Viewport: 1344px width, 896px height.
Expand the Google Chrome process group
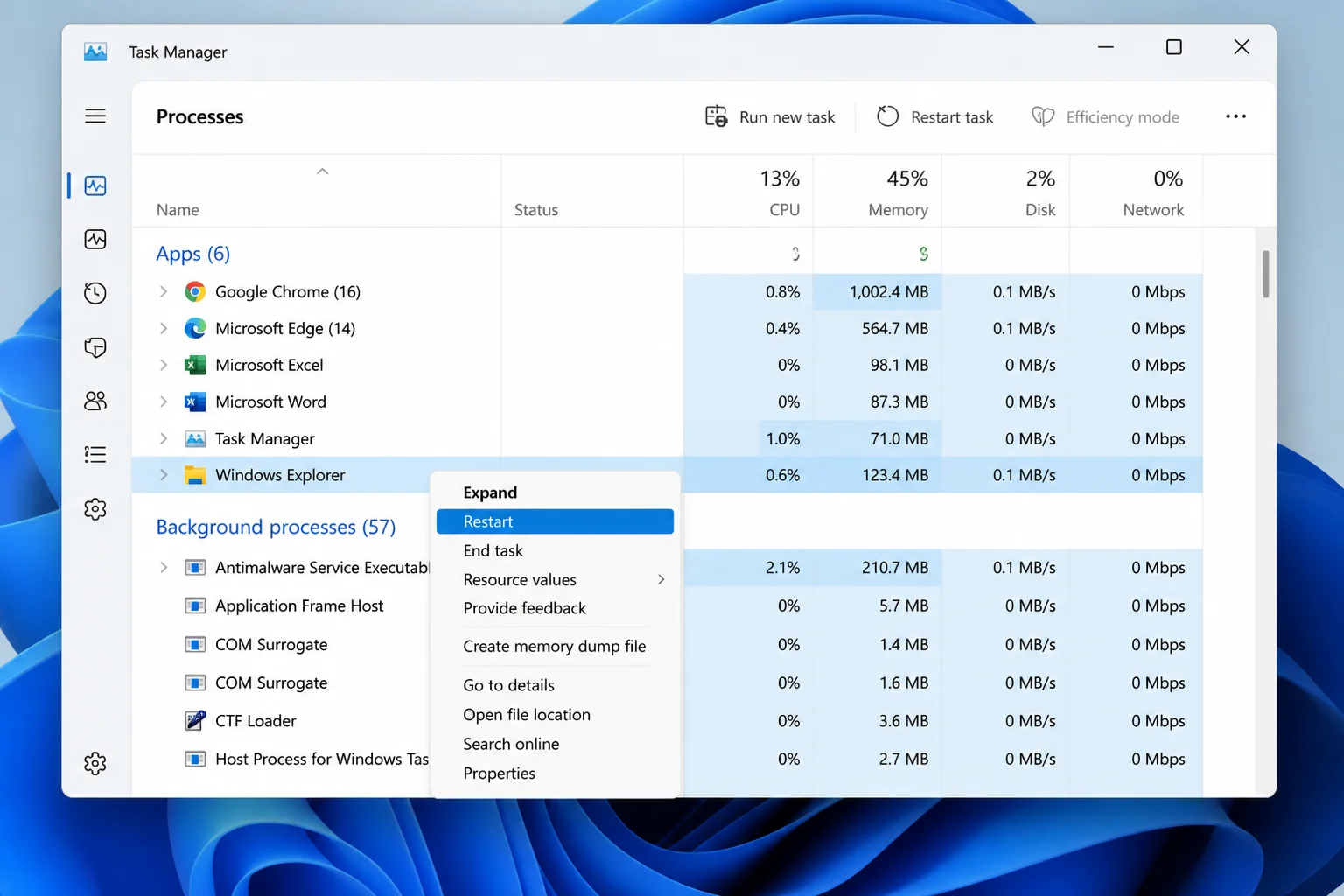click(x=164, y=292)
